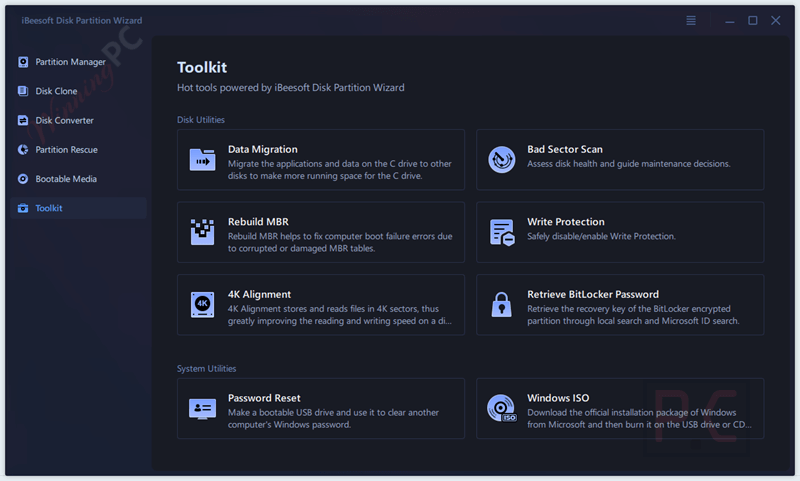This screenshot has height=481, width=800.
Task: Go to Disk Converter section
Action: click(64, 120)
